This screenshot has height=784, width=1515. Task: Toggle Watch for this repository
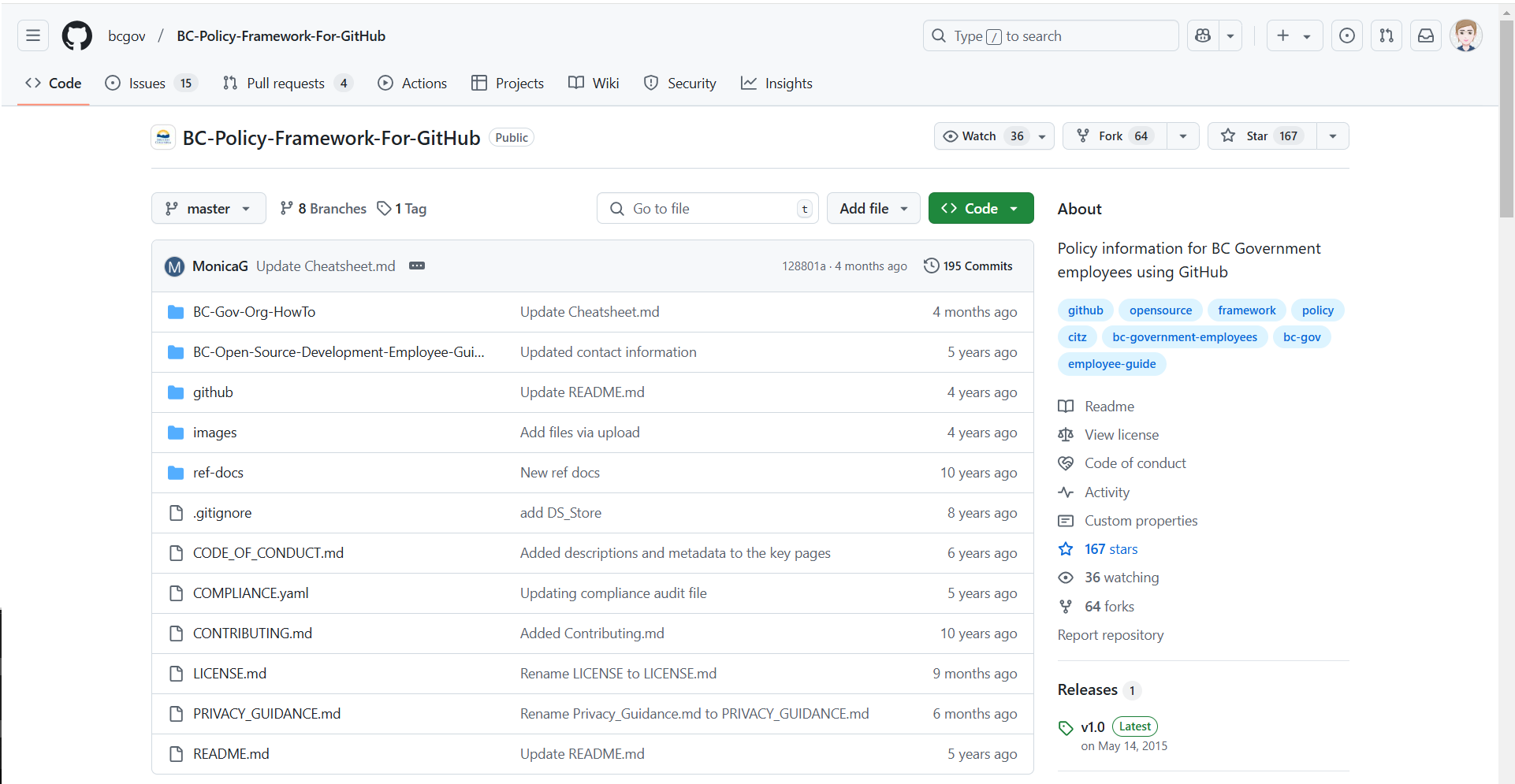click(x=982, y=136)
